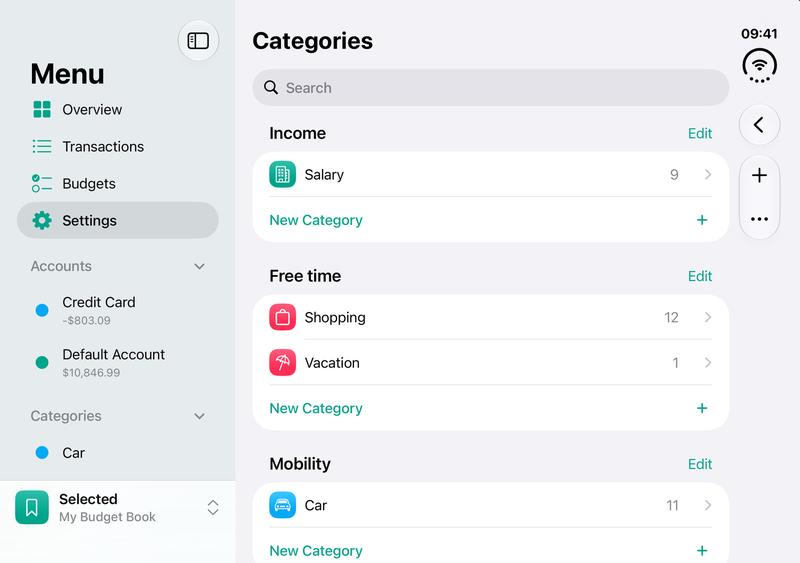Click the plus icon in Mobility New Category row

coord(702,550)
